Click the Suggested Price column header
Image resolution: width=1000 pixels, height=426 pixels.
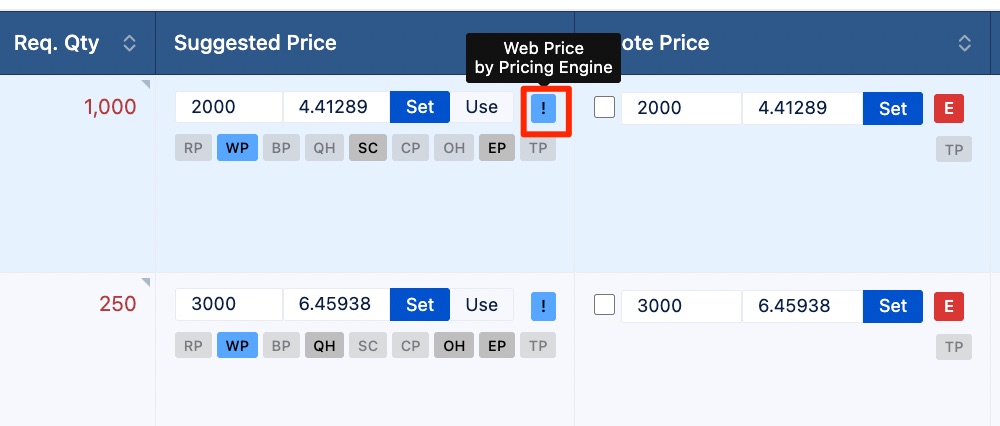[255, 43]
